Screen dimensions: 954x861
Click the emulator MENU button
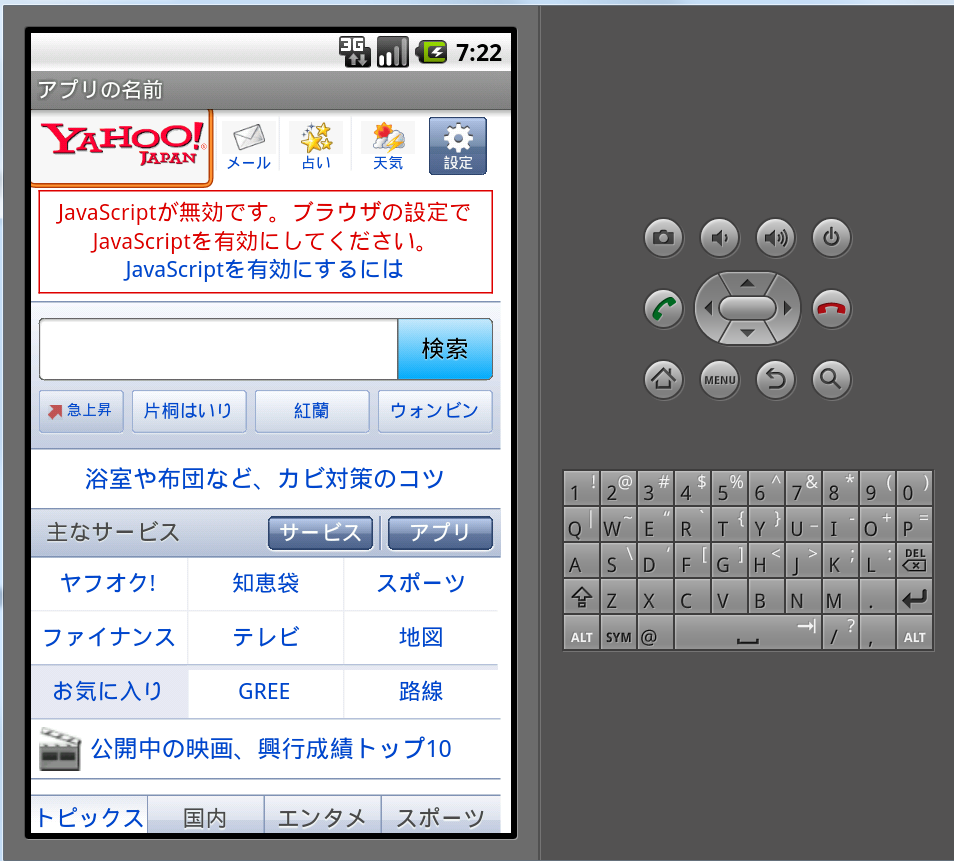[719, 379]
